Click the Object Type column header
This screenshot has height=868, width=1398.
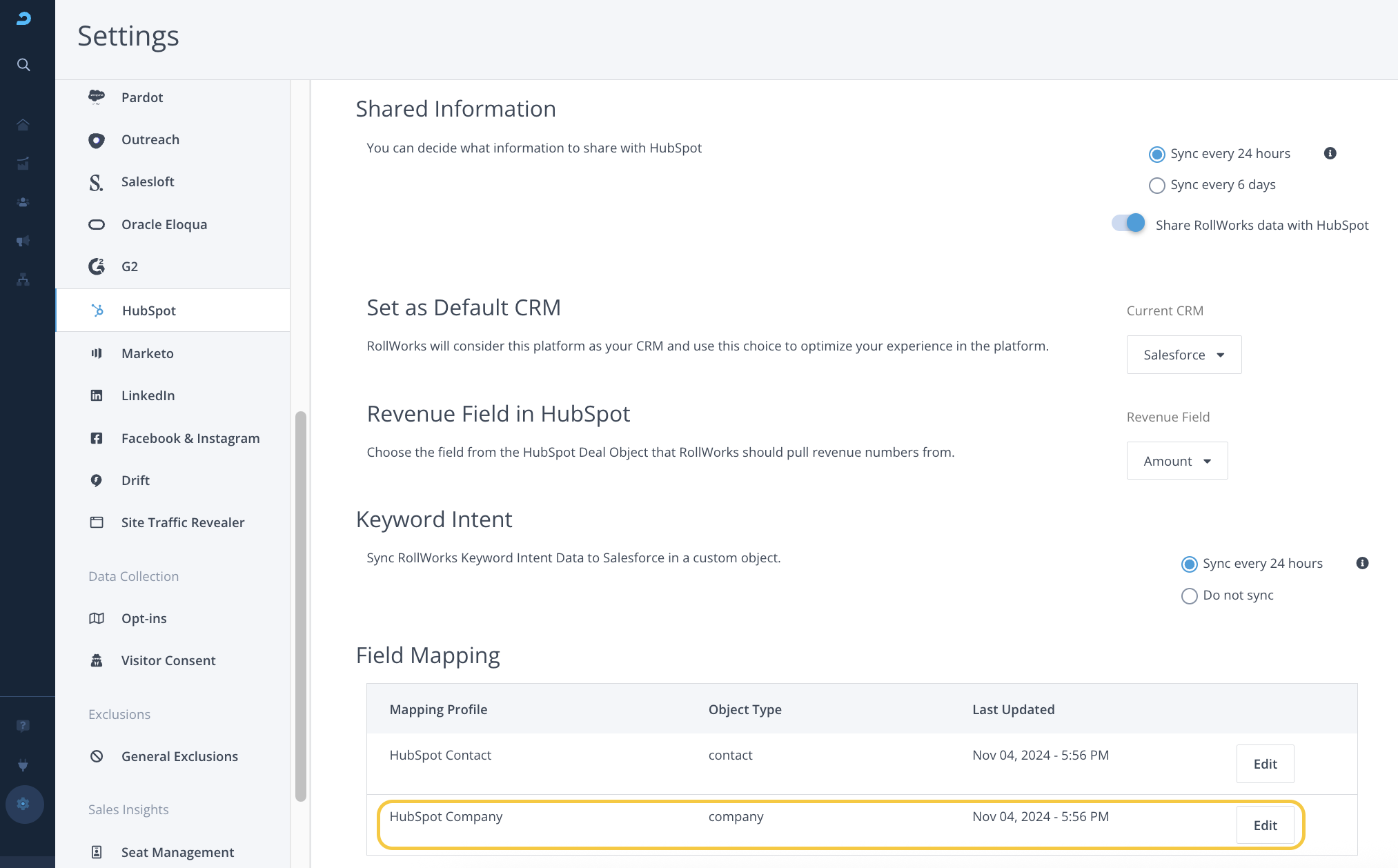tap(745, 709)
